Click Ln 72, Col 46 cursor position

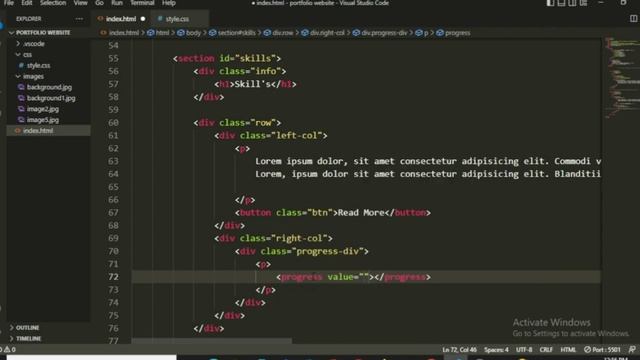click(459, 350)
